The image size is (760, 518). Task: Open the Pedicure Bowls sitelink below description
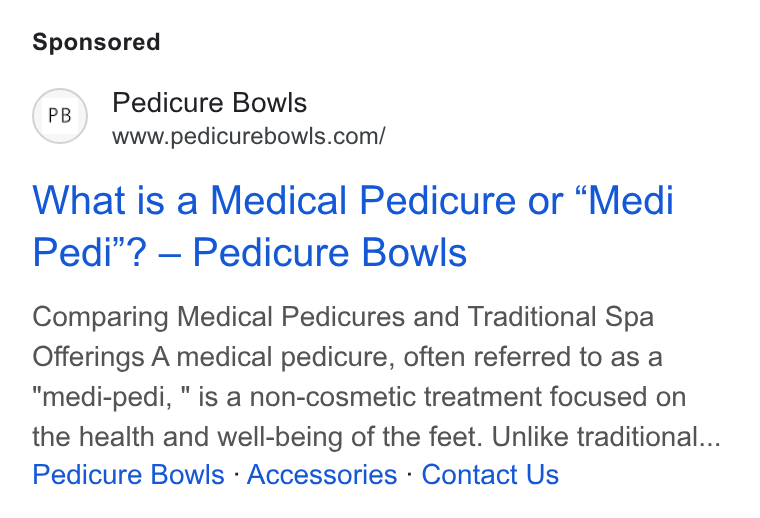pyautogui.click(x=128, y=474)
